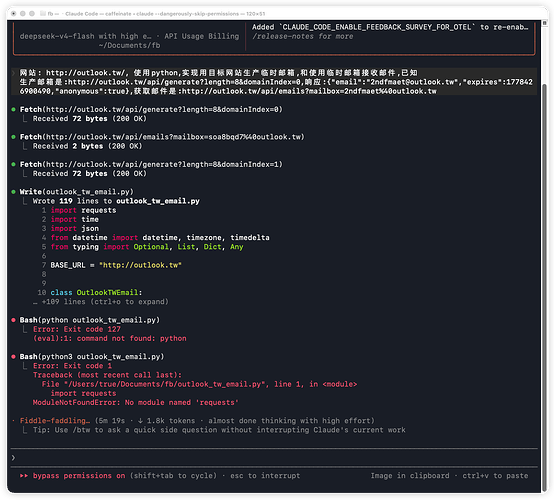The image size is (554, 500).
Task: Click the red bullet beside Bash(python3 outlook_tw_email.py)
Action: pos(13,357)
